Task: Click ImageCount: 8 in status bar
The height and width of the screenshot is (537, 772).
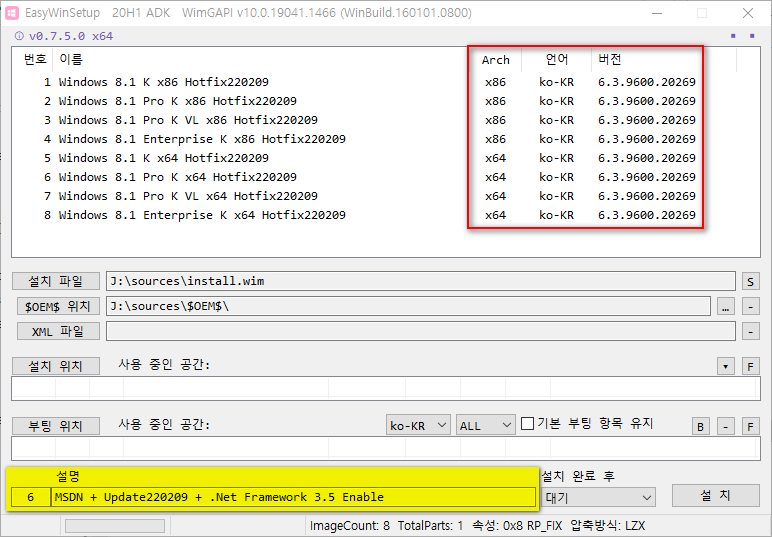Action: [x=350, y=526]
